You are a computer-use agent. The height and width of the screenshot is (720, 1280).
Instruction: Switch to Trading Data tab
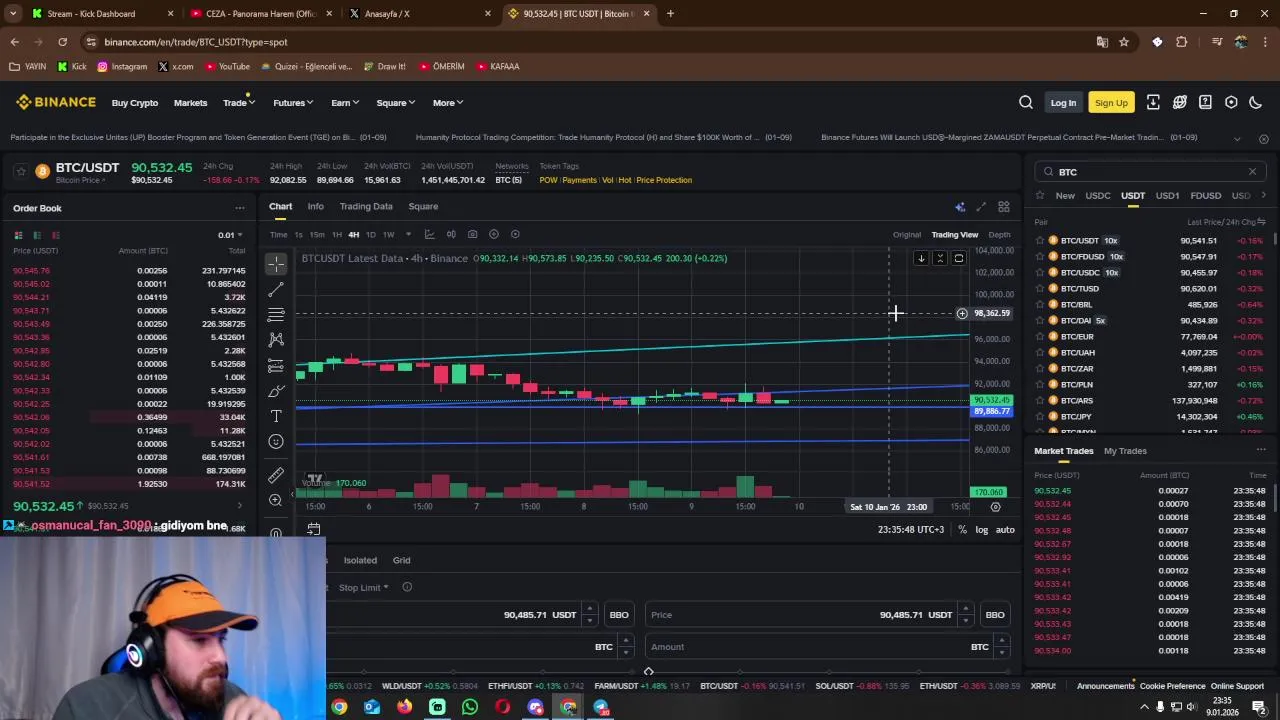click(366, 207)
